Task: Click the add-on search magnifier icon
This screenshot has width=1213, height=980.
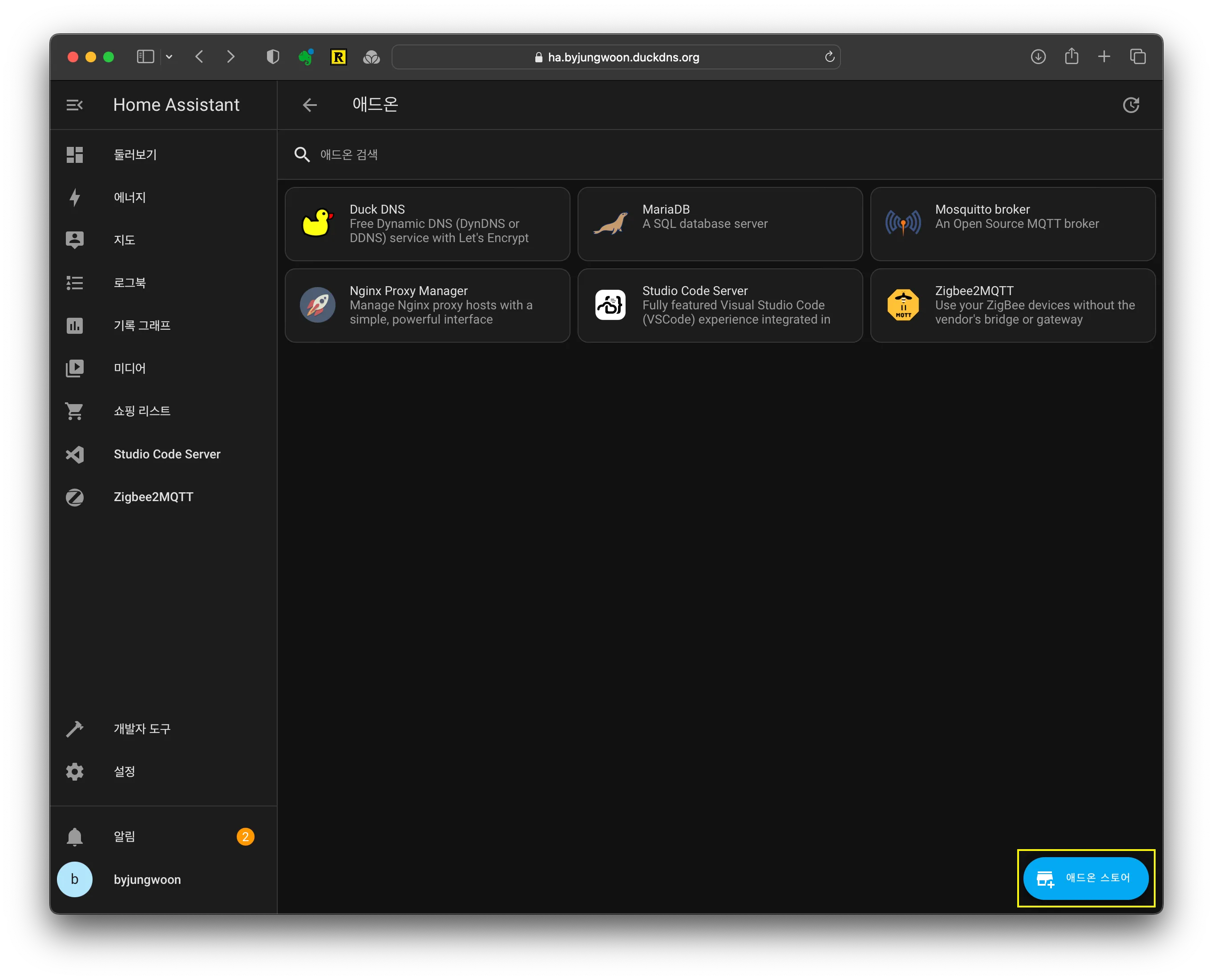Action: click(x=302, y=155)
